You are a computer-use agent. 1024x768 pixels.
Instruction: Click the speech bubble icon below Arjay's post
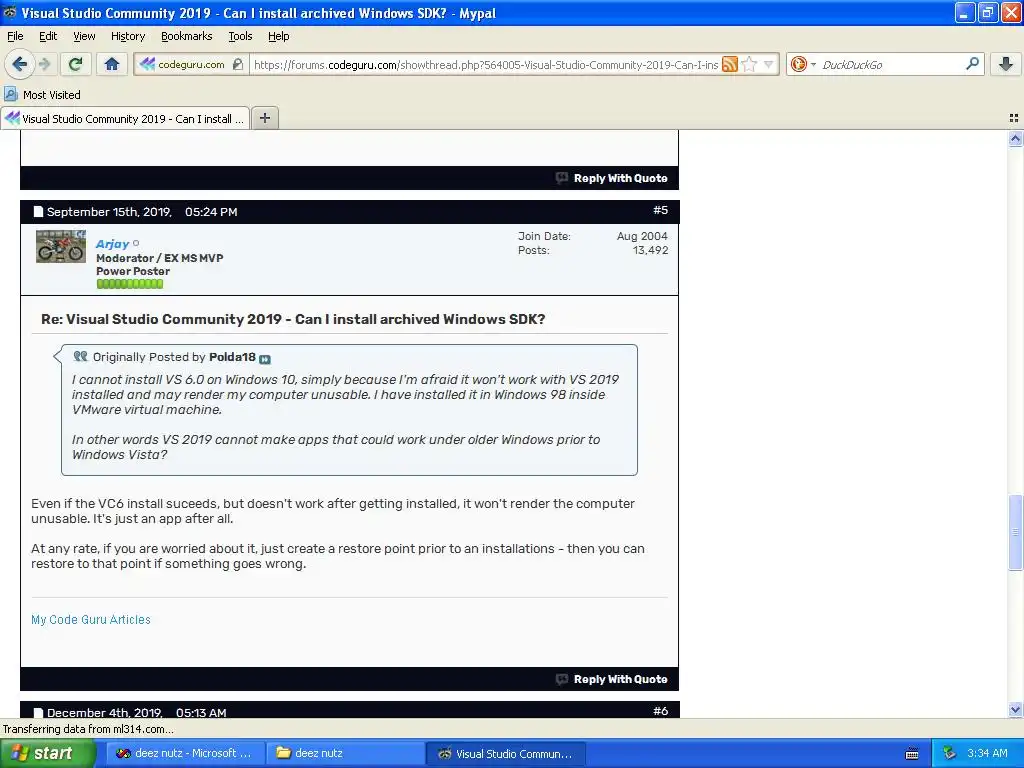pos(562,679)
